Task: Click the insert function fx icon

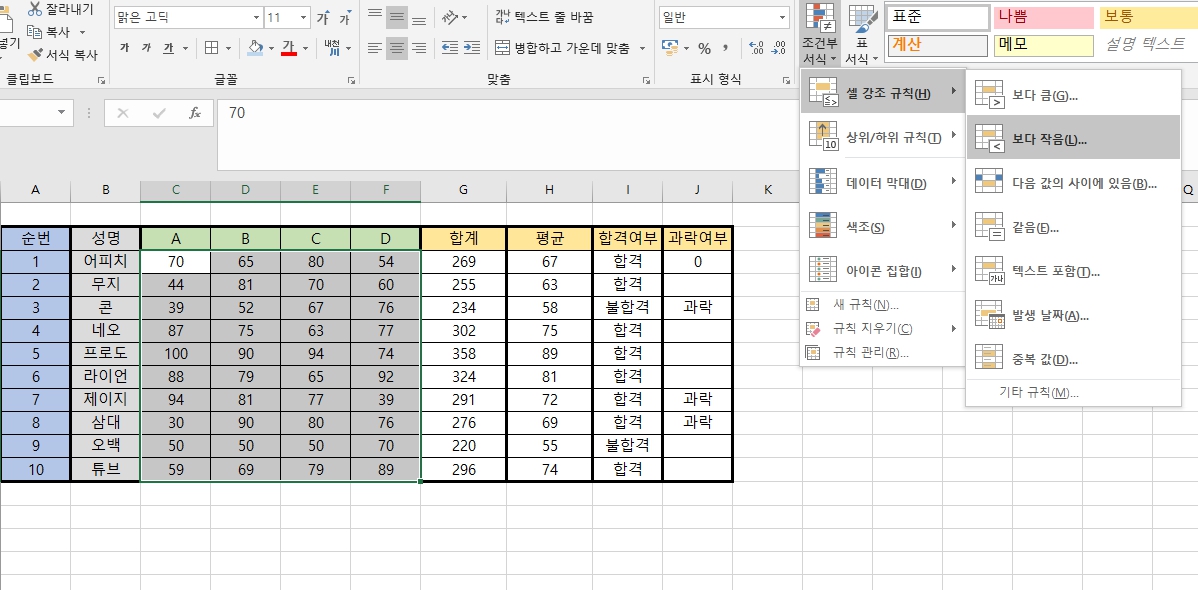Action: tap(195, 113)
